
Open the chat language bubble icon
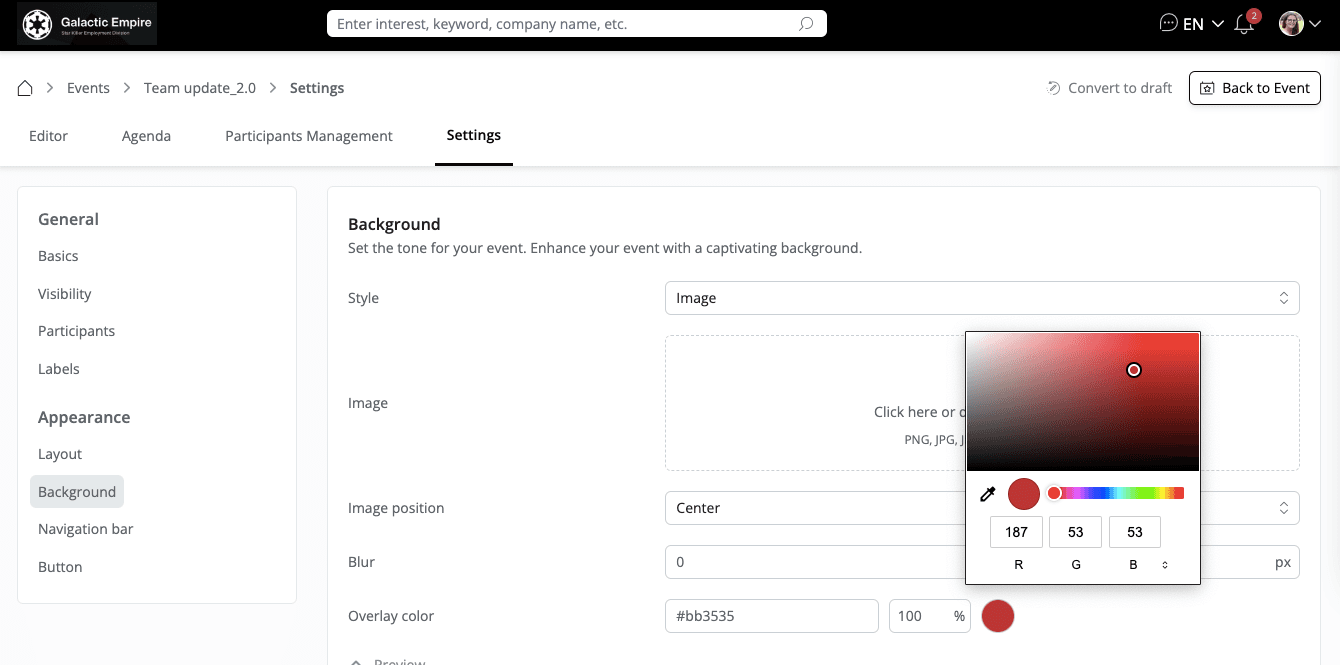(1168, 24)
